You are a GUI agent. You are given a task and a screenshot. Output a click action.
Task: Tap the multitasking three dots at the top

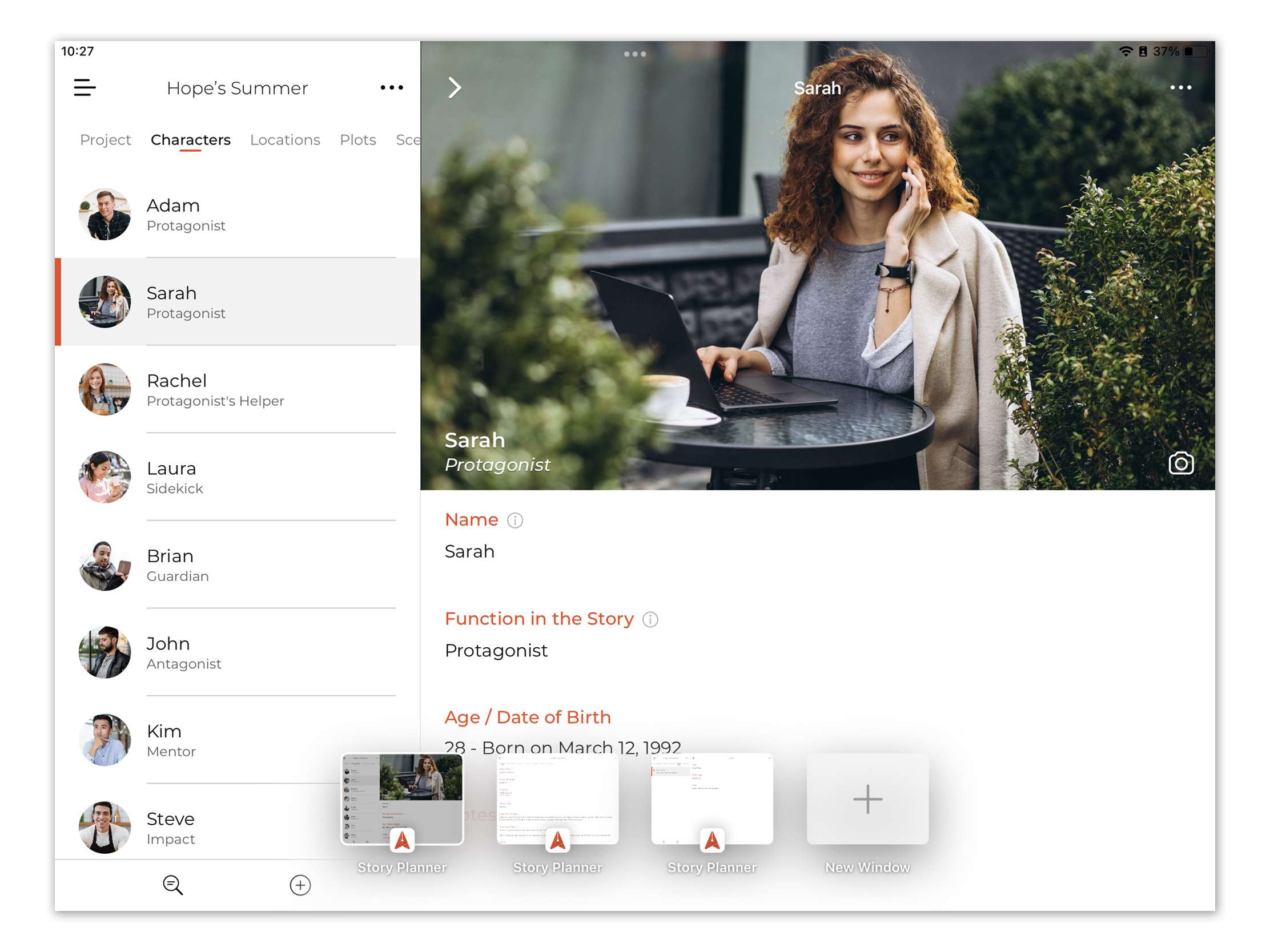(x=635, y=54)
